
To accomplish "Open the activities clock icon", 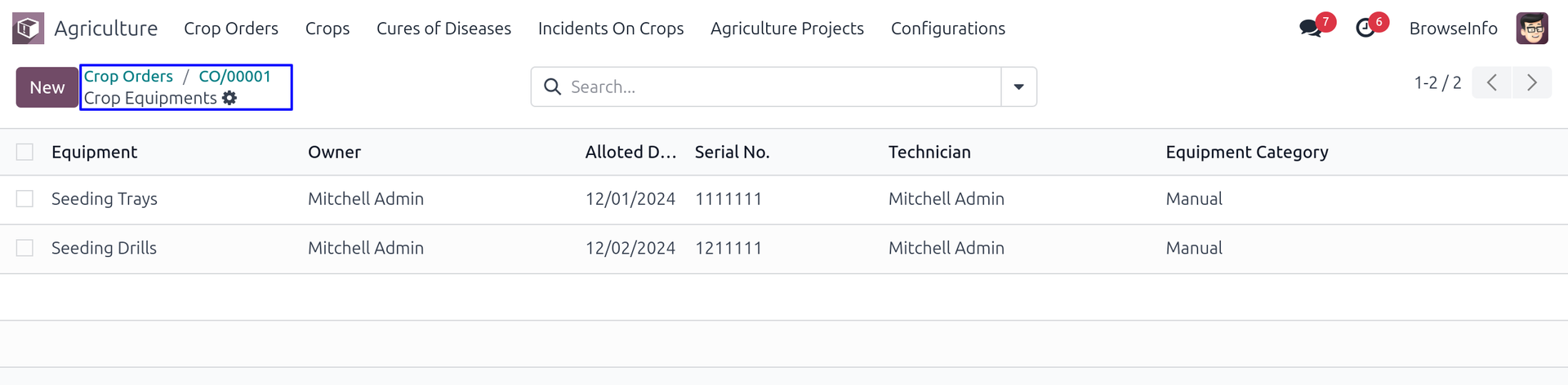I will tap(1365, 29).
